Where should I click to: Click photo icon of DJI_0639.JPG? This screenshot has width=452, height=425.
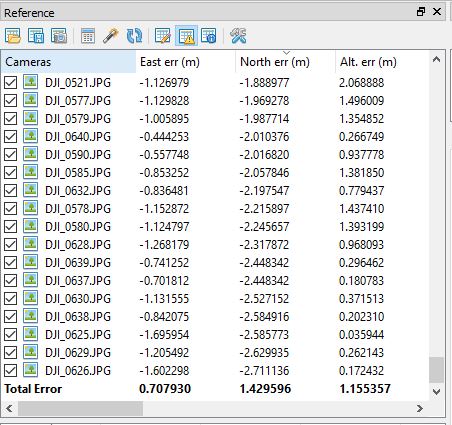click(x=30, y=262)
